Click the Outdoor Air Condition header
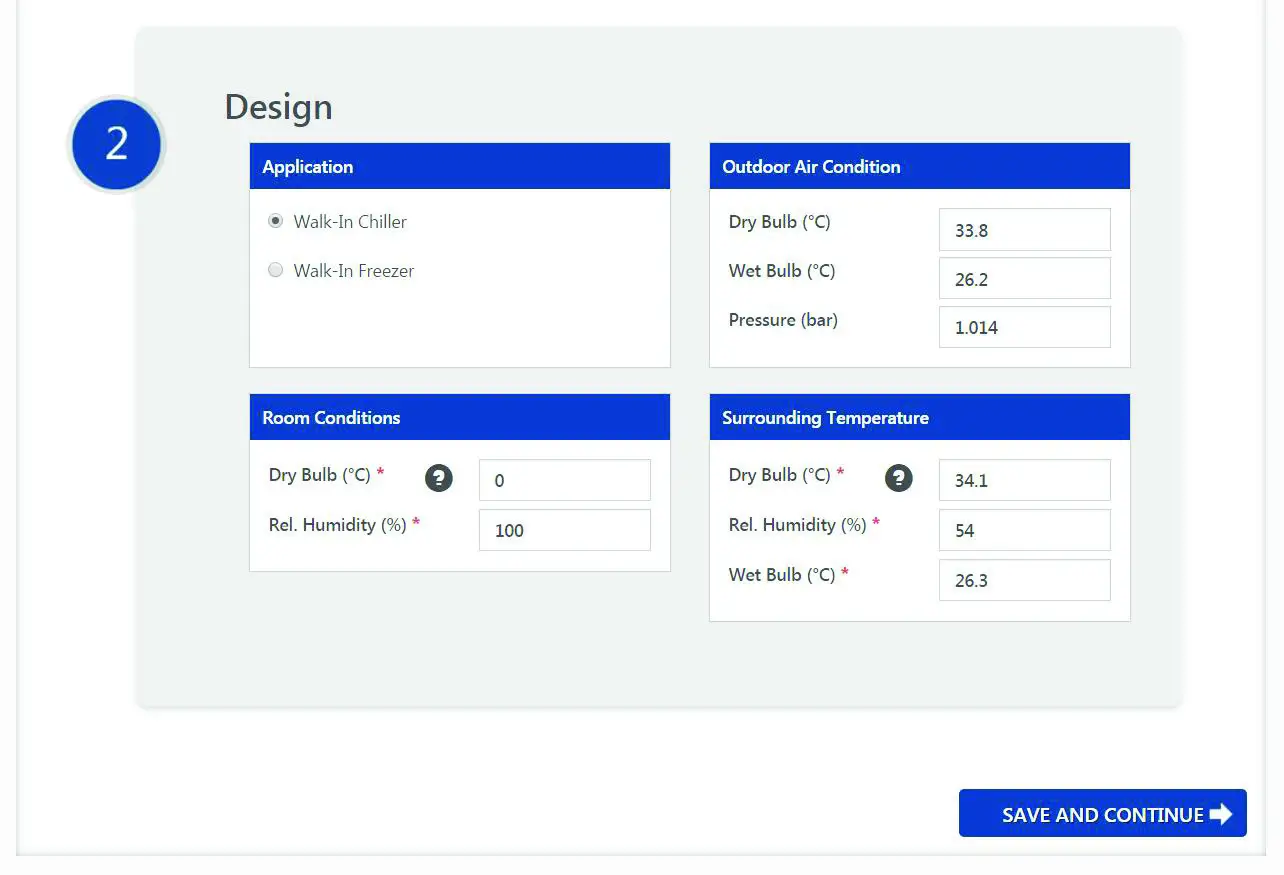 919,166
